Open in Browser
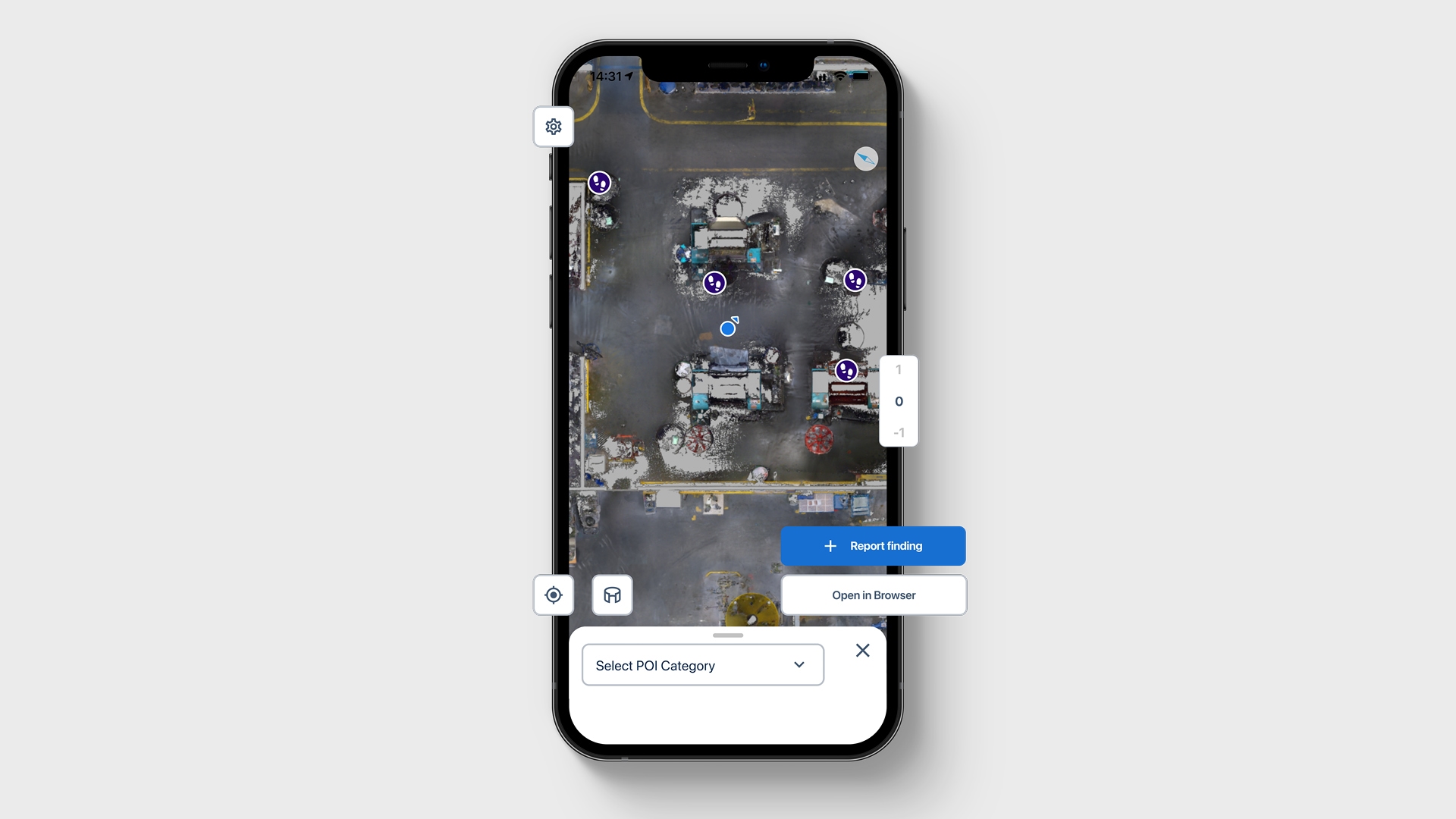This screenshot has height=819, width=1456. (x=874, y=595)
